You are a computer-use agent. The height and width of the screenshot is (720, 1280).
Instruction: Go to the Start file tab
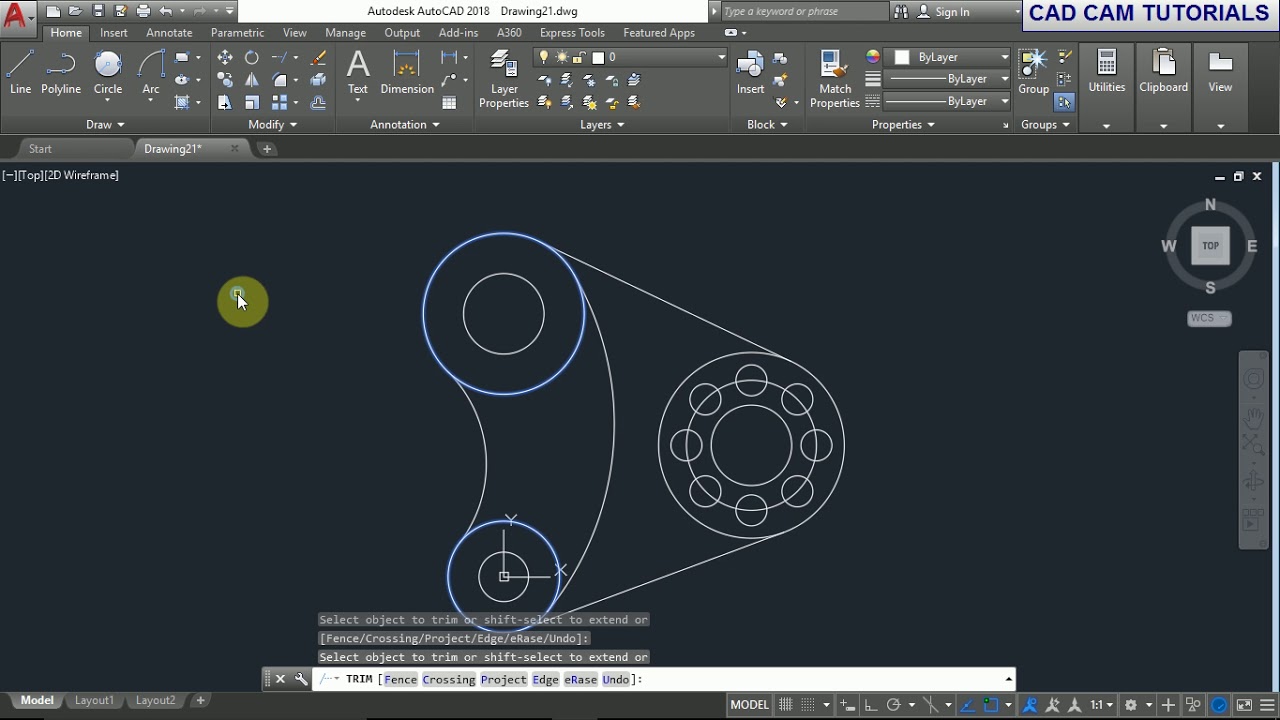tap(40, 149)
